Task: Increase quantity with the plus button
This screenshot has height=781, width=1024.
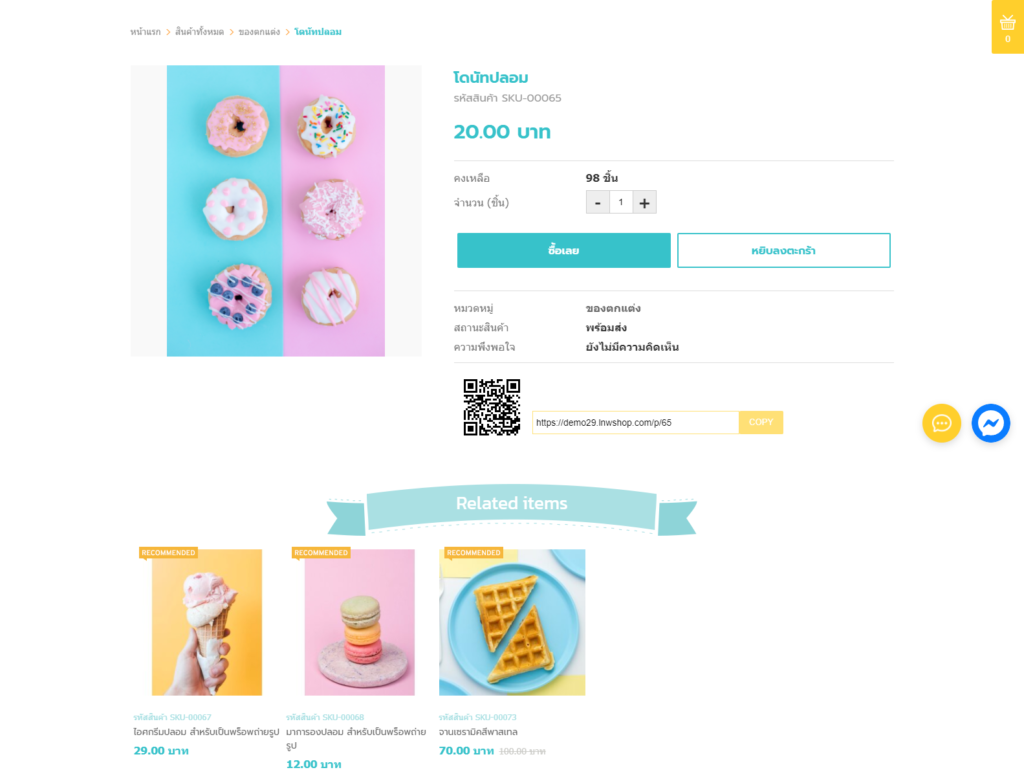Action: coord(644,203)
